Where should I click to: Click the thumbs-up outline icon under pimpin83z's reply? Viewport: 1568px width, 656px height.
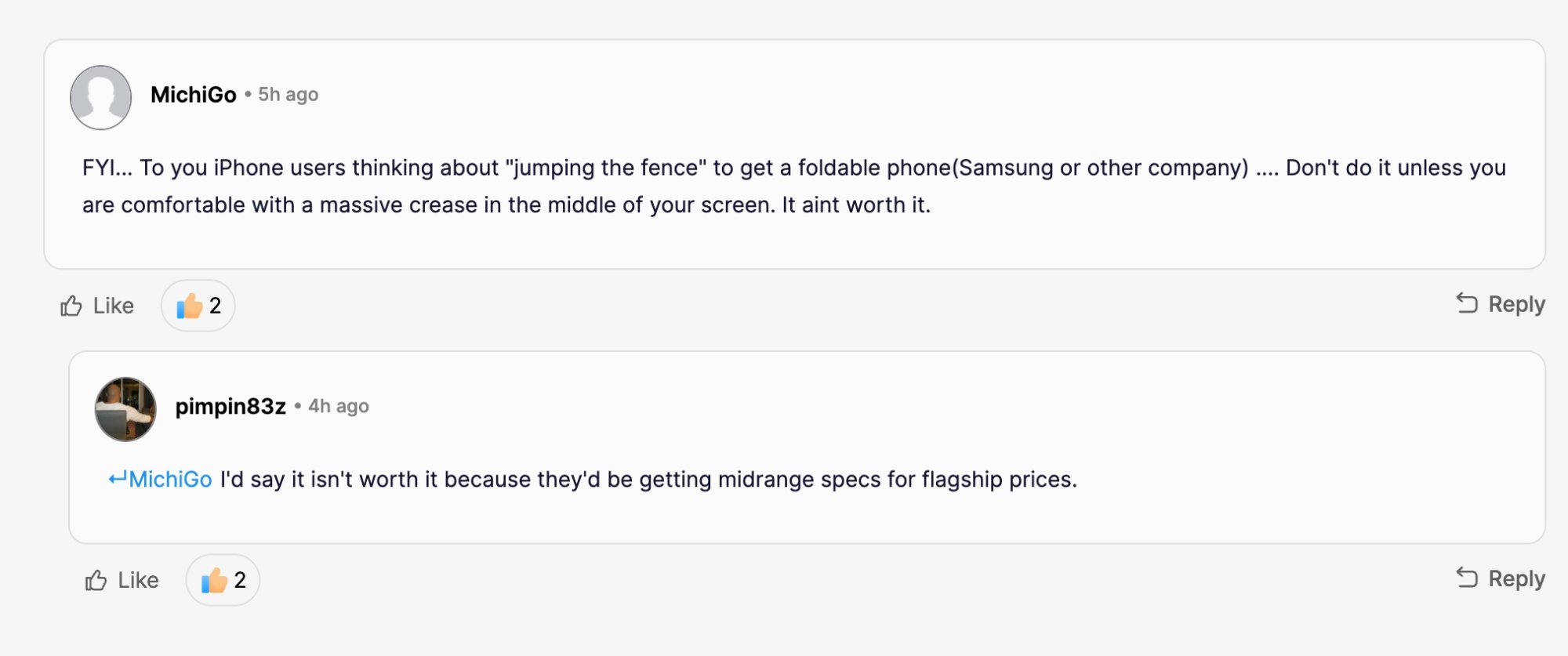coord(96,580)
